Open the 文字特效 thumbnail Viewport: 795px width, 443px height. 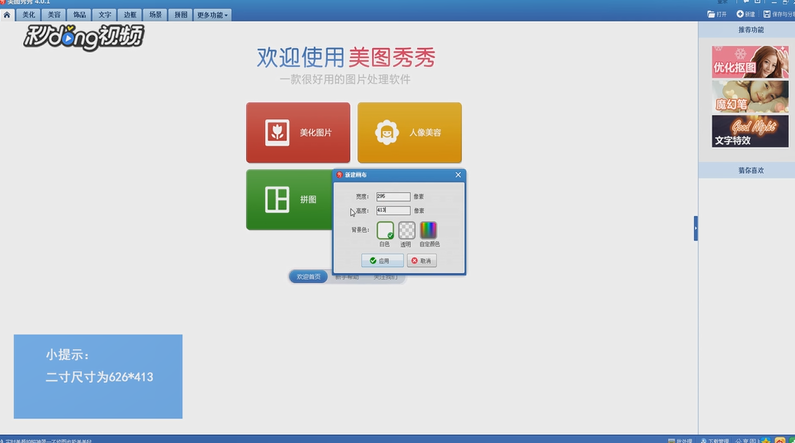[750, 131]
